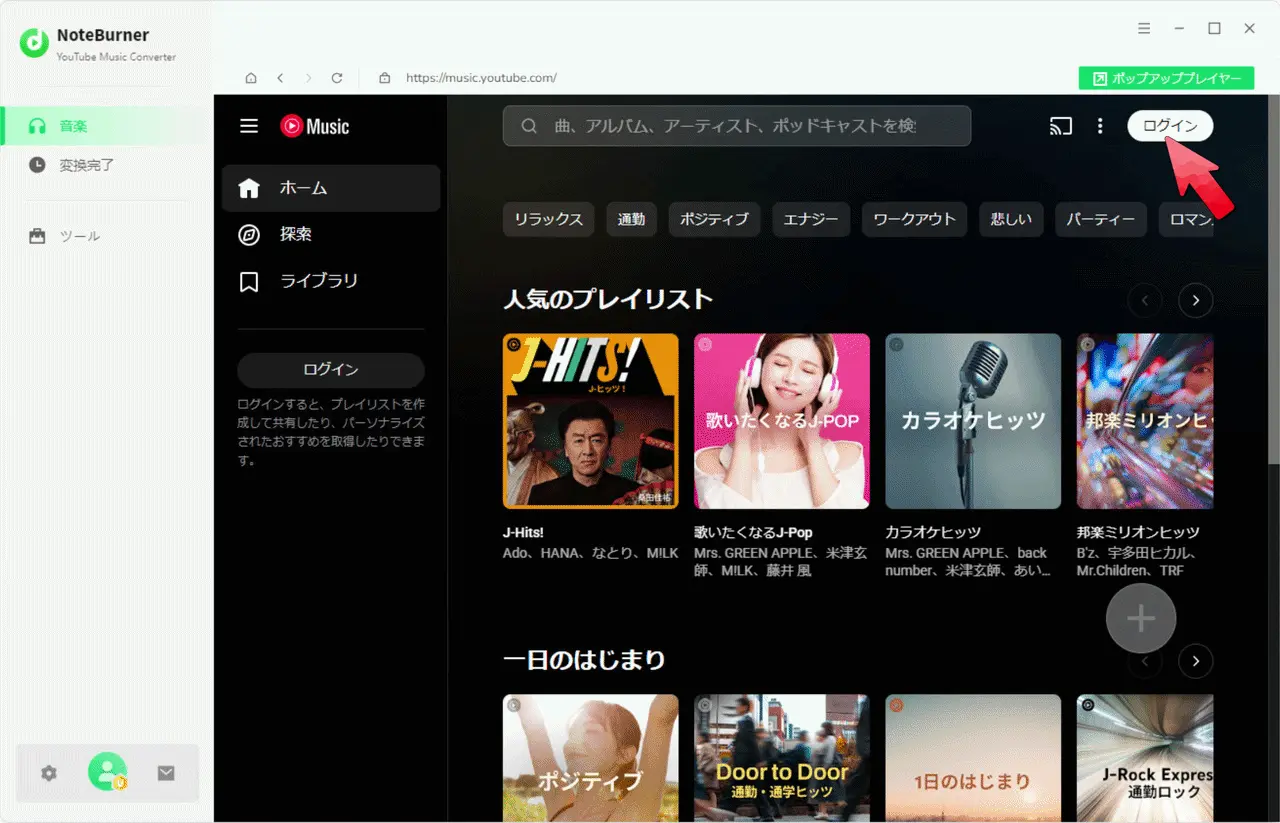Click the NoteBurner logo icon
This screenshot has height=823, width=1280.
(x=34, y=43)
